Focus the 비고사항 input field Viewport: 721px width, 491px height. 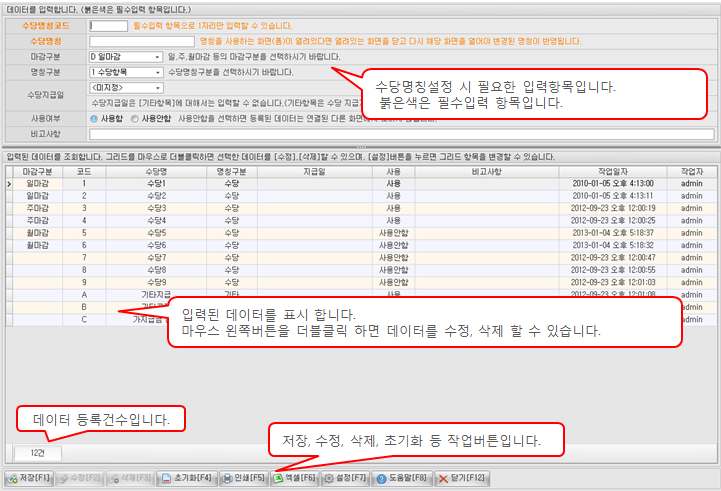point(401,134)
